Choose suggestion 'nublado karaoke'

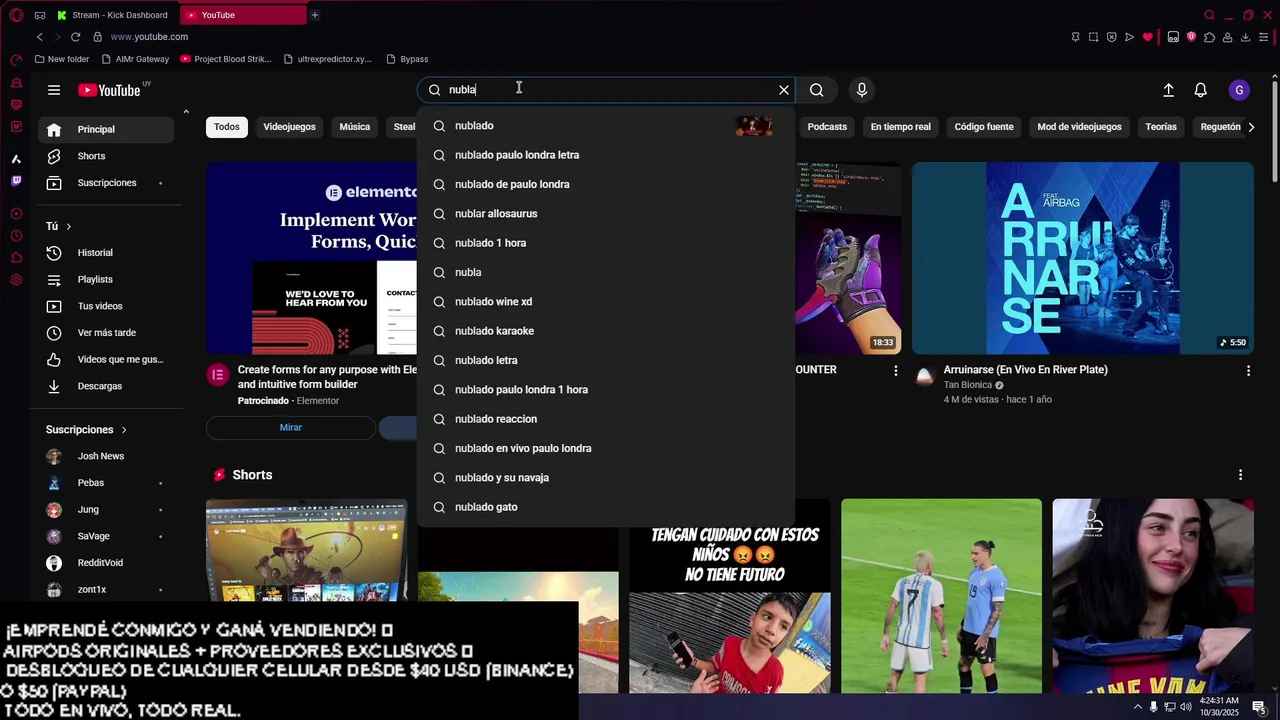[x=605, y=331]
